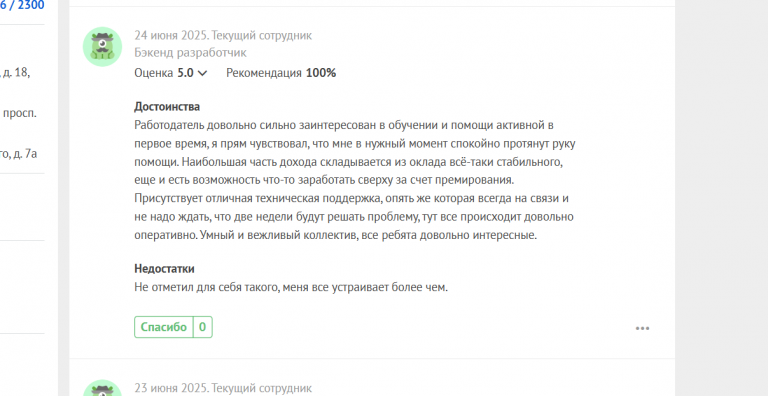This screenshot has width=768, height=396.
Task: Click the date 23 июня 2025. Текущий сотрудник
Action: click(x=223, y=389)
